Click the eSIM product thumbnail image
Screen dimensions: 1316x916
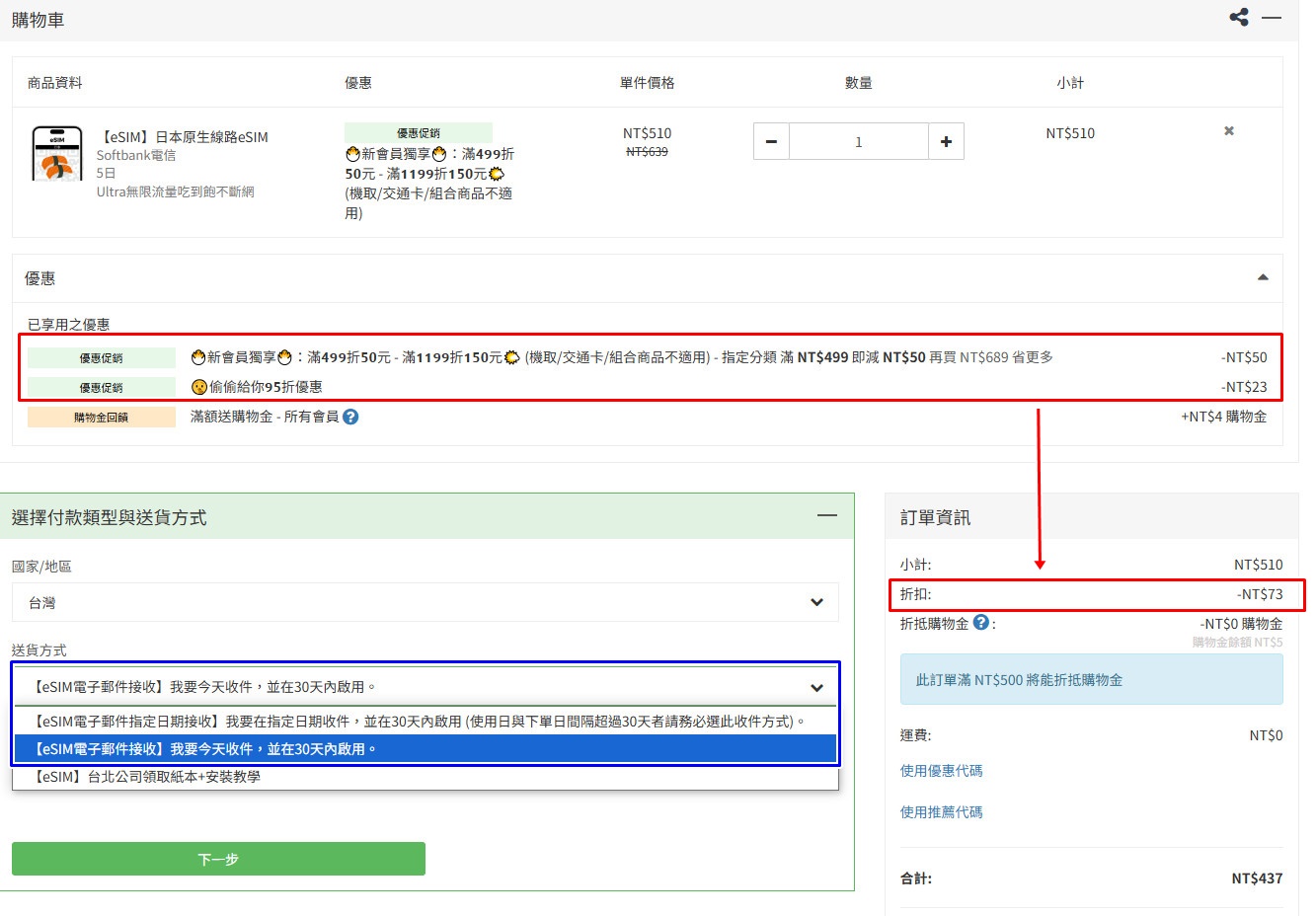click(x=57, y=154)
